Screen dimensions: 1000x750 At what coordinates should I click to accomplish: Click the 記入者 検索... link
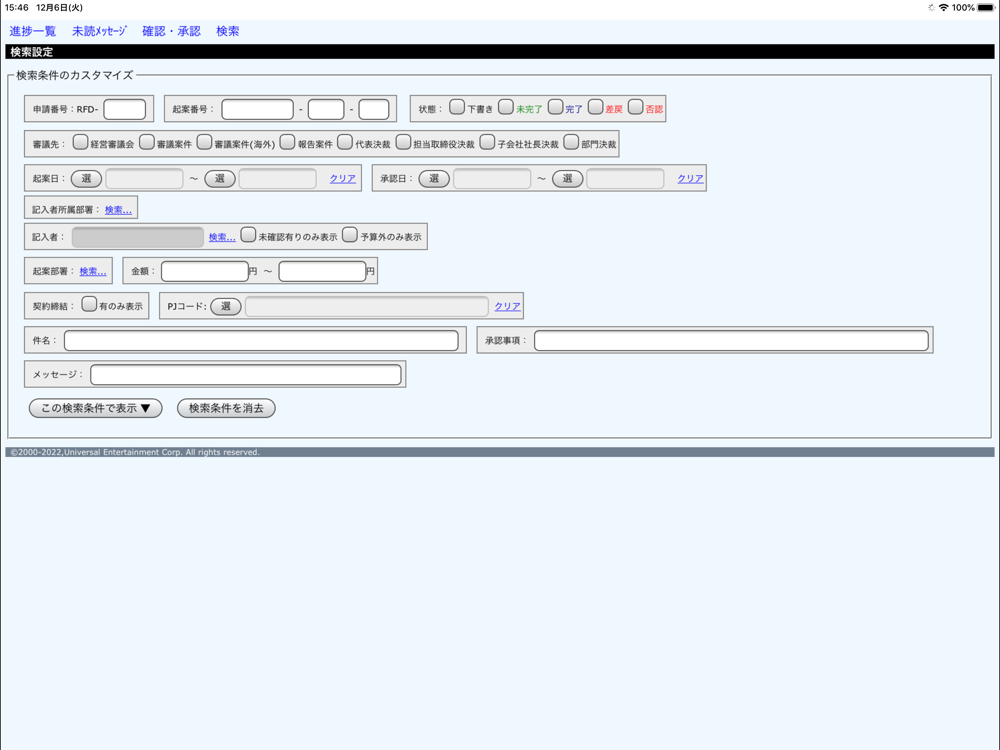click(x=222, y=237)
